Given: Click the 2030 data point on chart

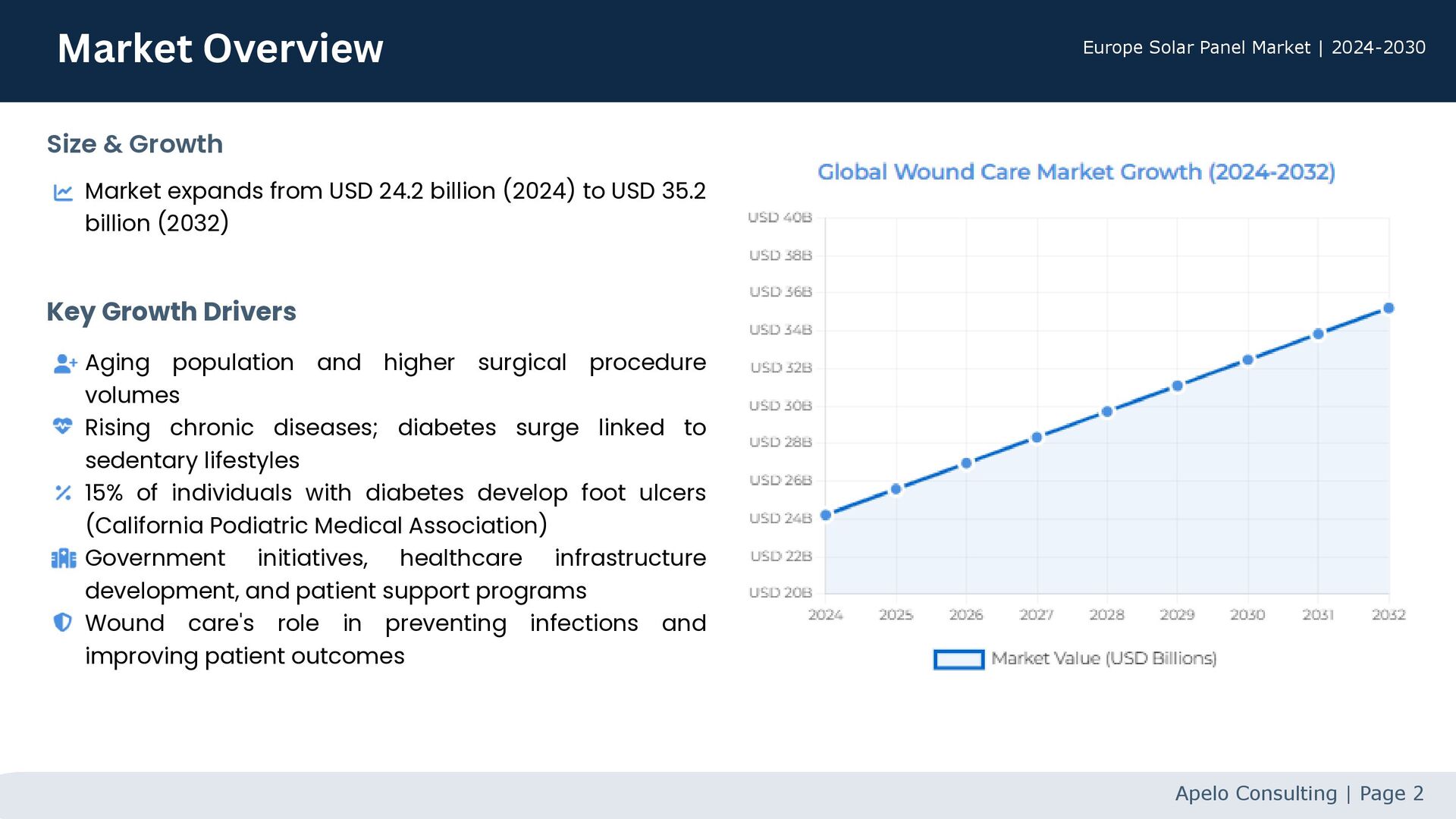Looking at the screenshot, I should (1247, 359).
